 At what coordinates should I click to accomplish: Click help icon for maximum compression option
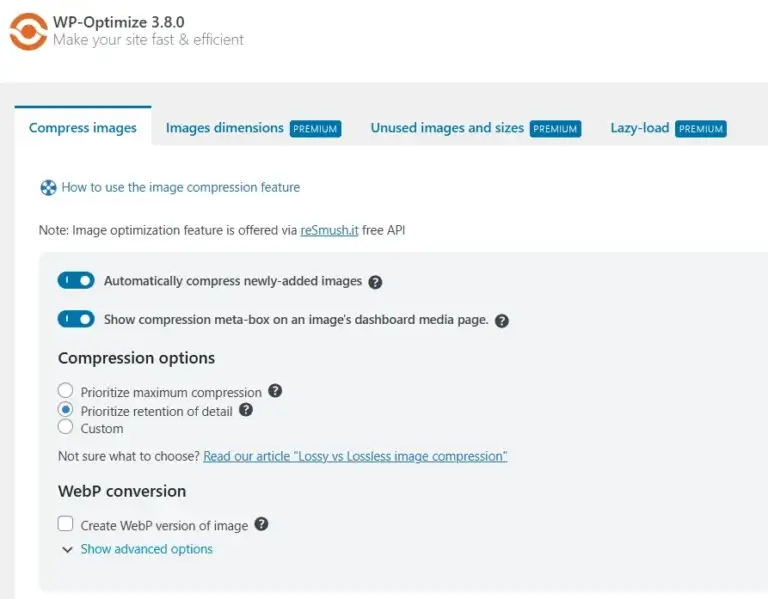coord(275,391)
